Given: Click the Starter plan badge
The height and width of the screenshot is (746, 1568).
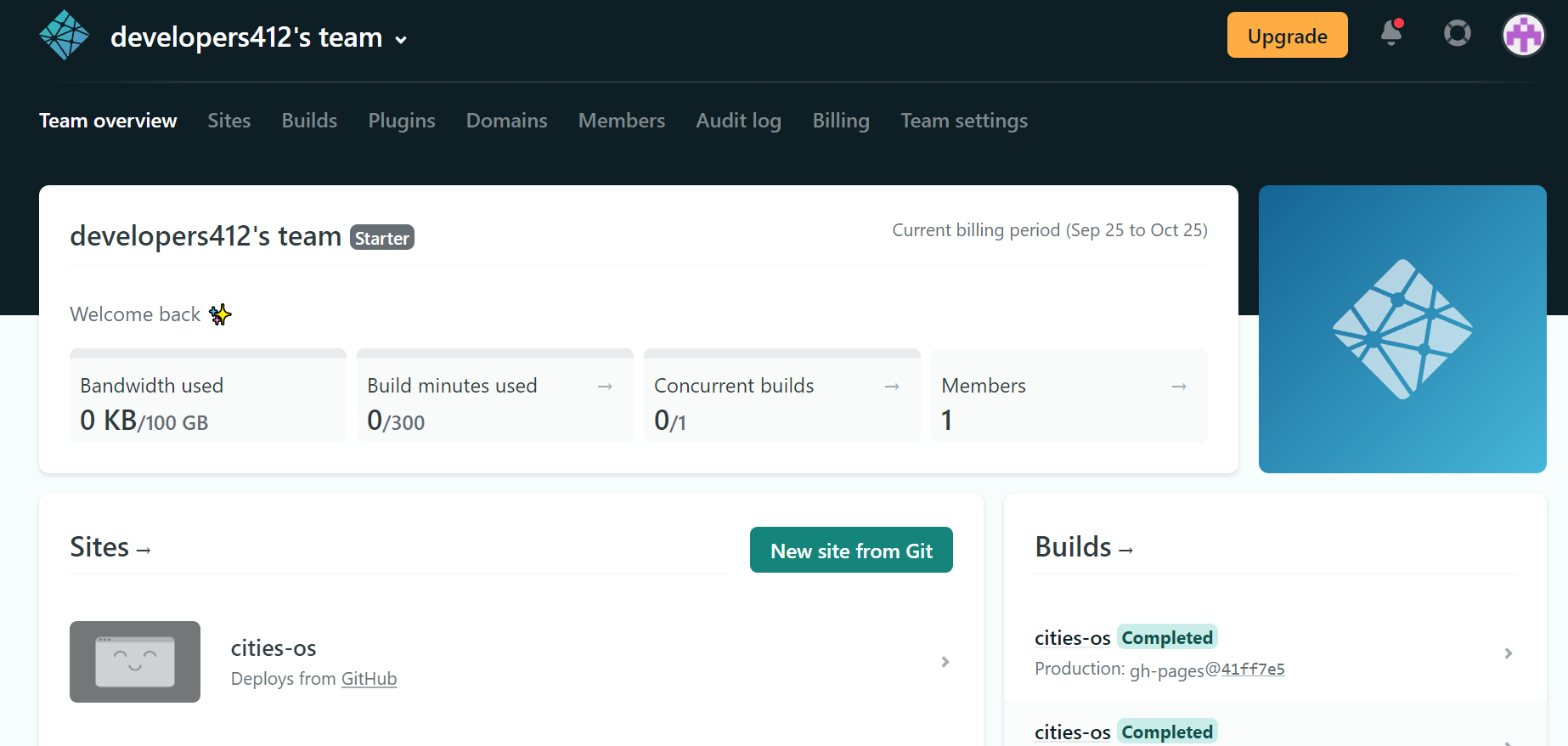Looking at the screenshot, I should (x=382, y=238).
